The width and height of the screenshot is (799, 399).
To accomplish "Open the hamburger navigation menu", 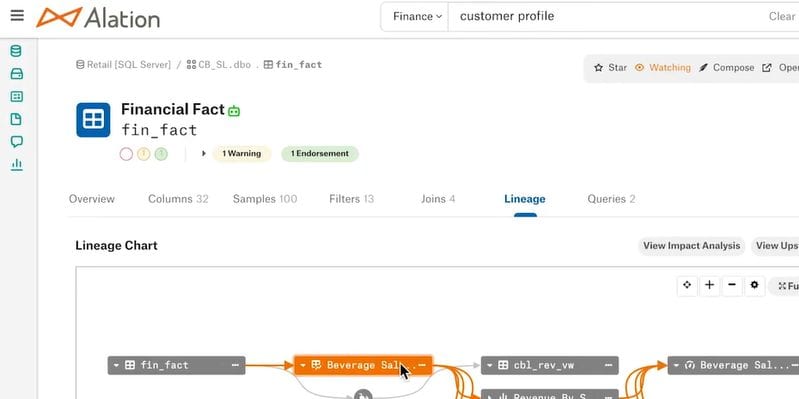I will 17,15.
